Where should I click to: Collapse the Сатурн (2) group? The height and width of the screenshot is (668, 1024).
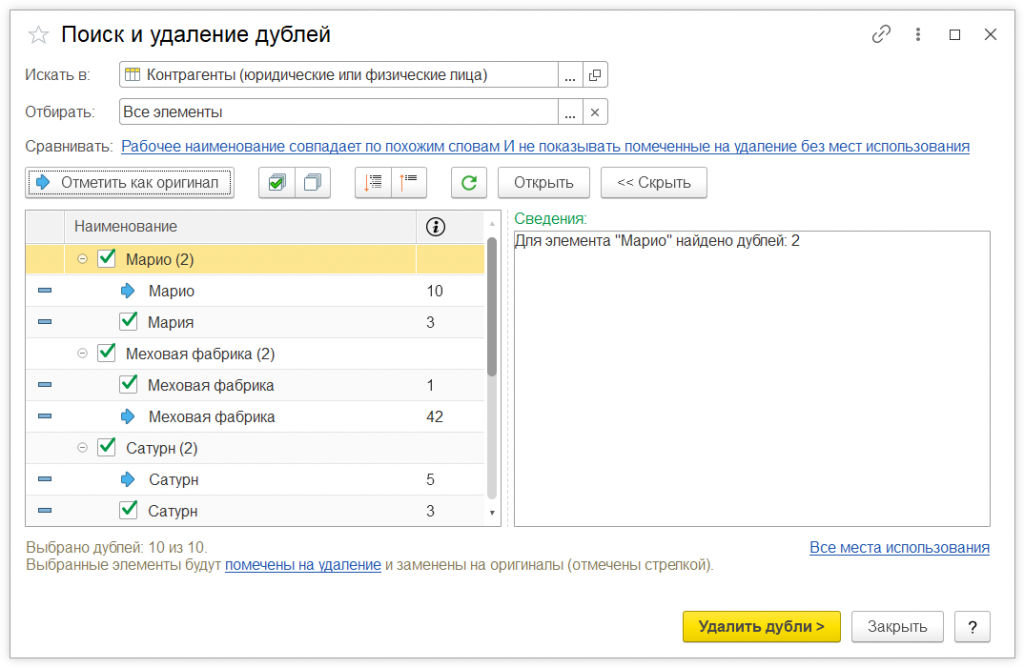coord(83,448)
